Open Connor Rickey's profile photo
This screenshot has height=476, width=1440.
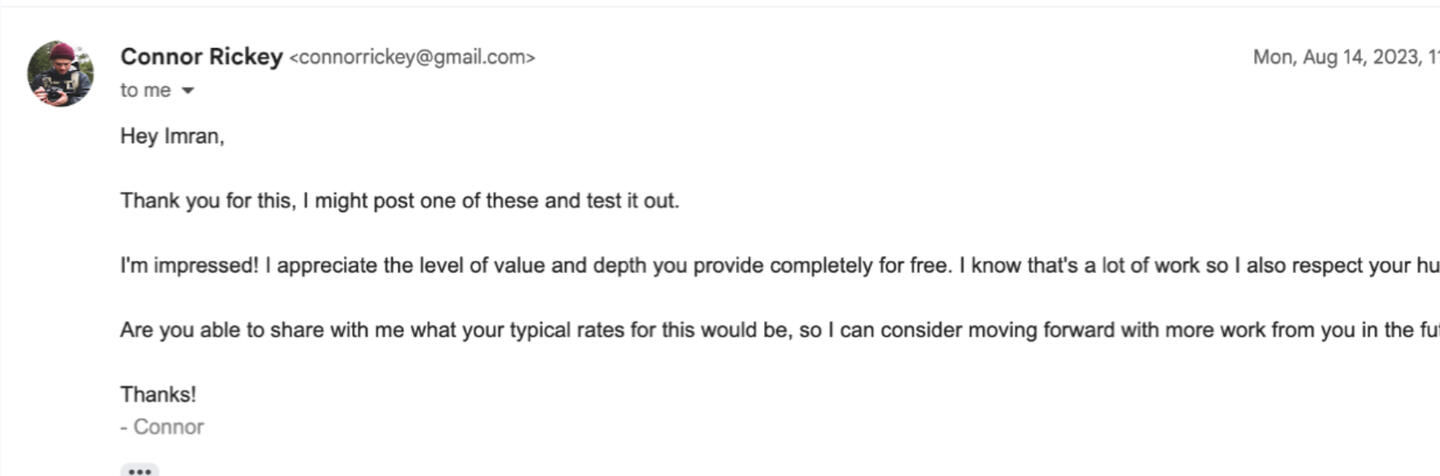coord(60,73)
